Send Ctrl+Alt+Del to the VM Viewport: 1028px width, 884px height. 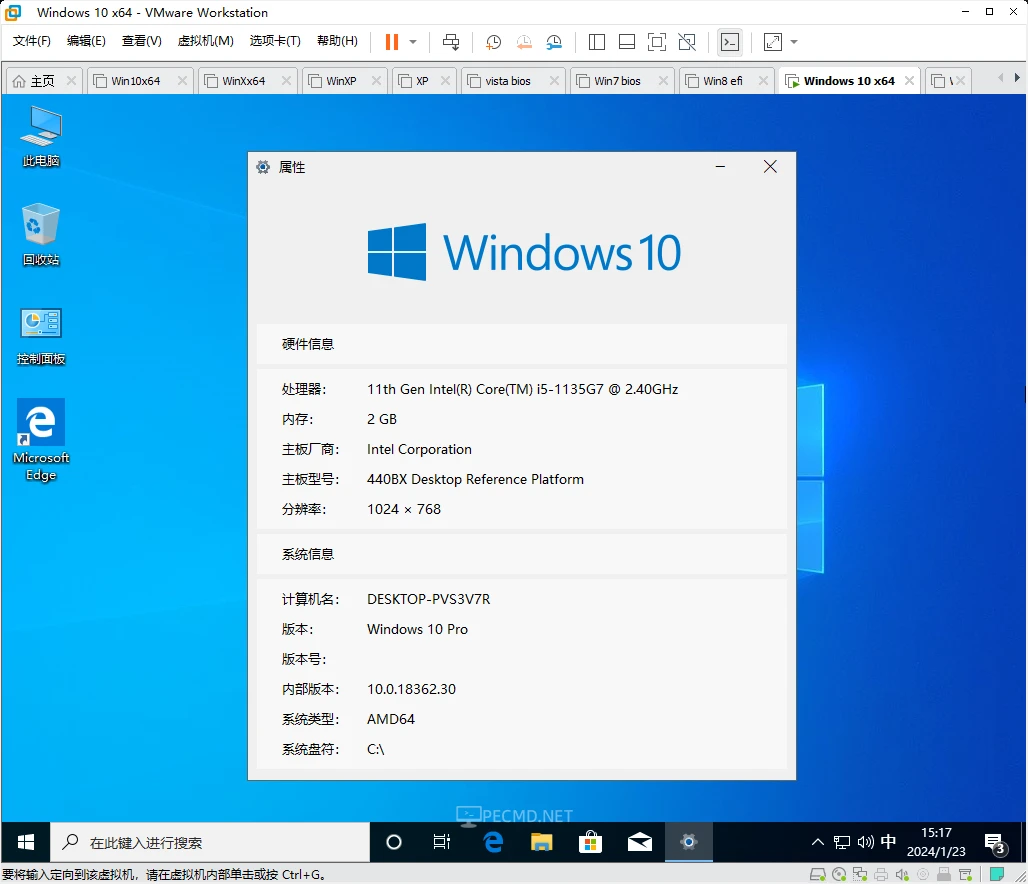click(x=451, y=42)
